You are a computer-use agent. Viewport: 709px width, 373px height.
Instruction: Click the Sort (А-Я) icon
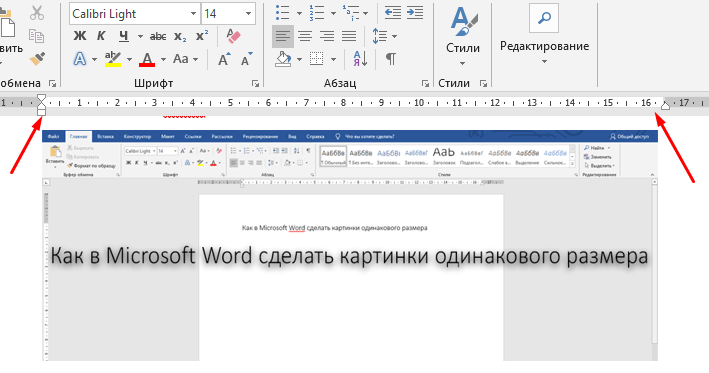[x=360, y=59]
